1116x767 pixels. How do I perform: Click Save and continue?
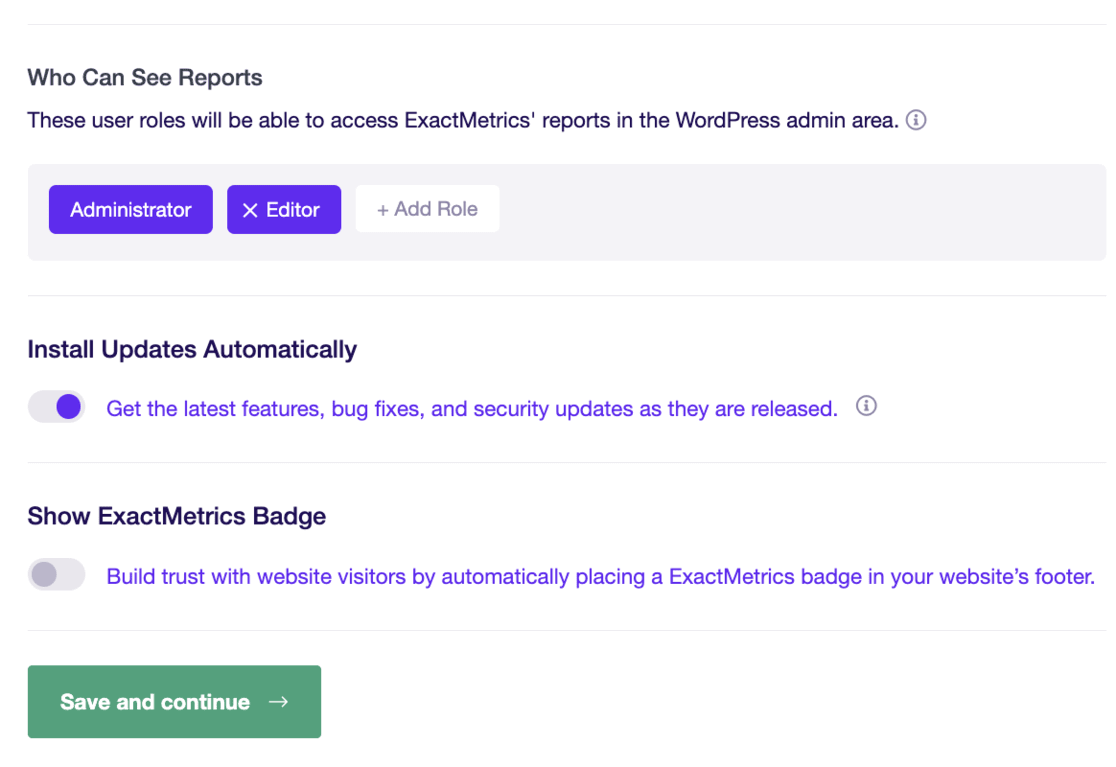click(x=174, y=702)
